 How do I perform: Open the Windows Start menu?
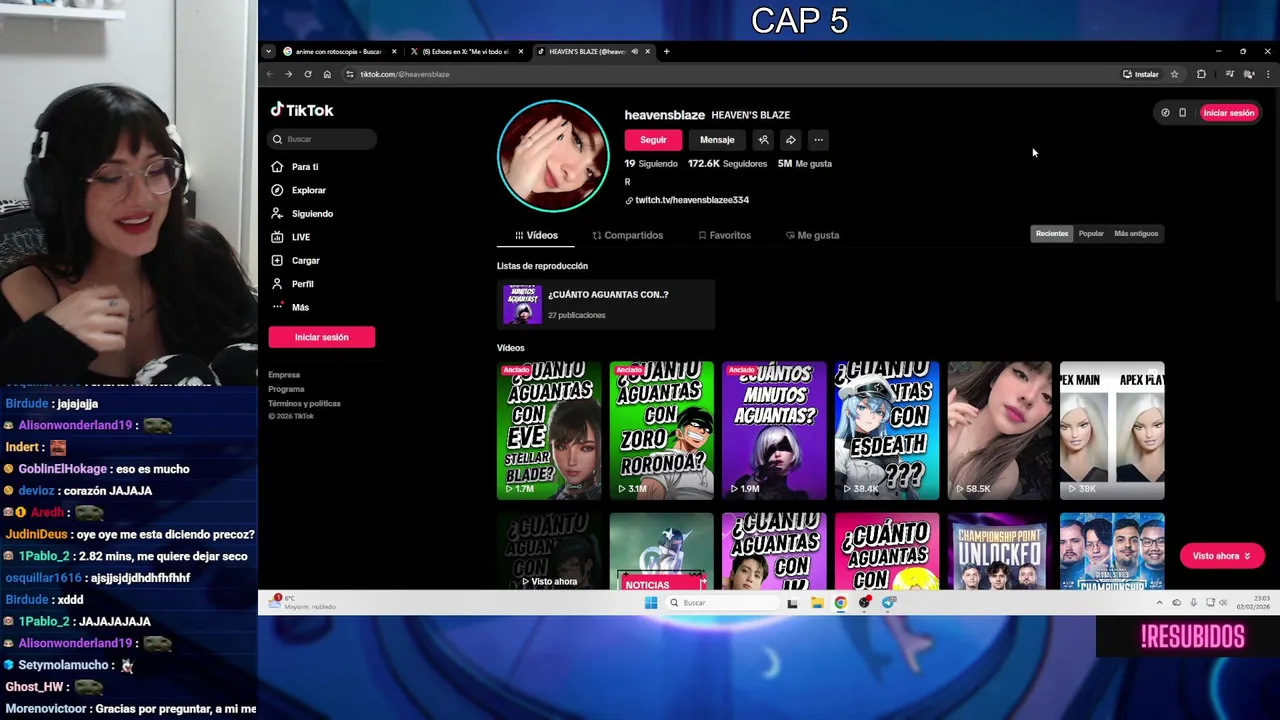point(651,602)
